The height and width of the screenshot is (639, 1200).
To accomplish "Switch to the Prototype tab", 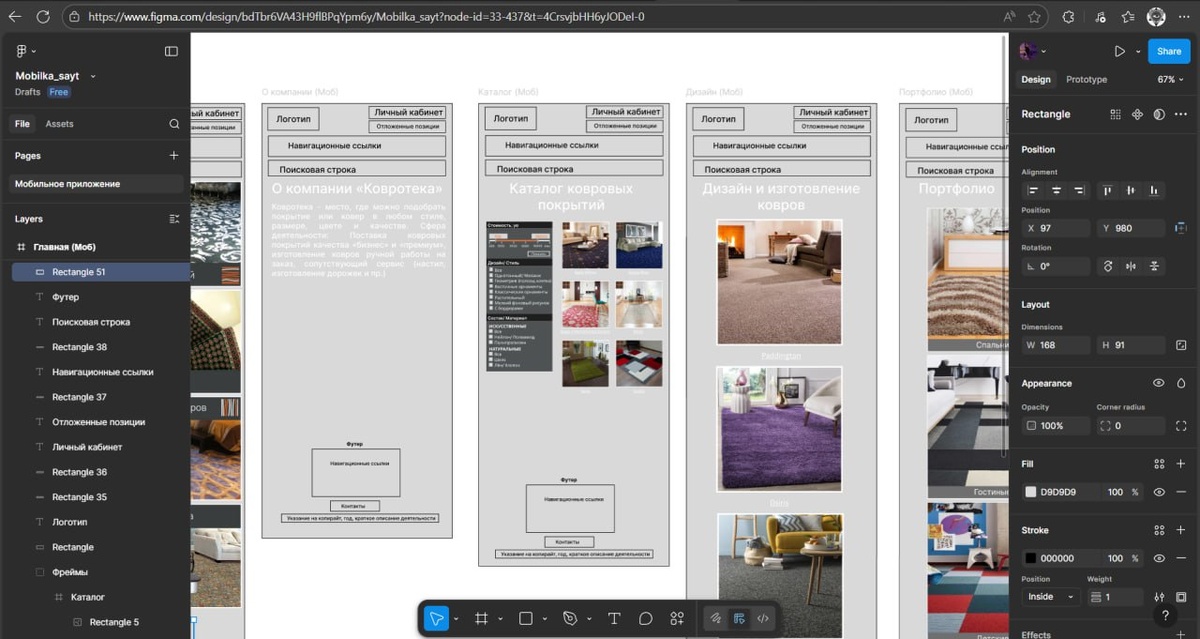I will 1086,80.
